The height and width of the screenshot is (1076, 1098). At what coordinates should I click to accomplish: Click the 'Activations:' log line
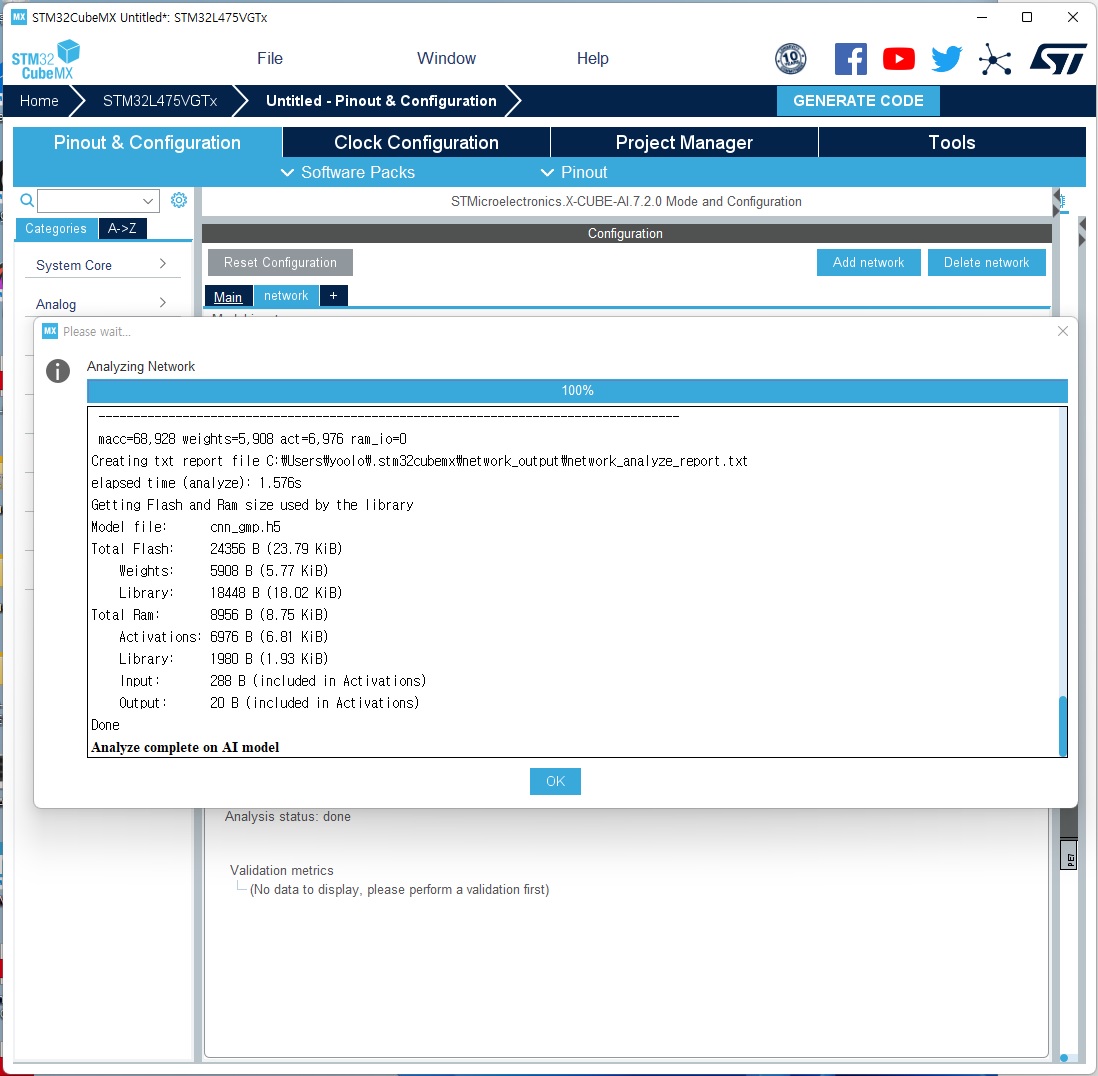tap(223, 636)
